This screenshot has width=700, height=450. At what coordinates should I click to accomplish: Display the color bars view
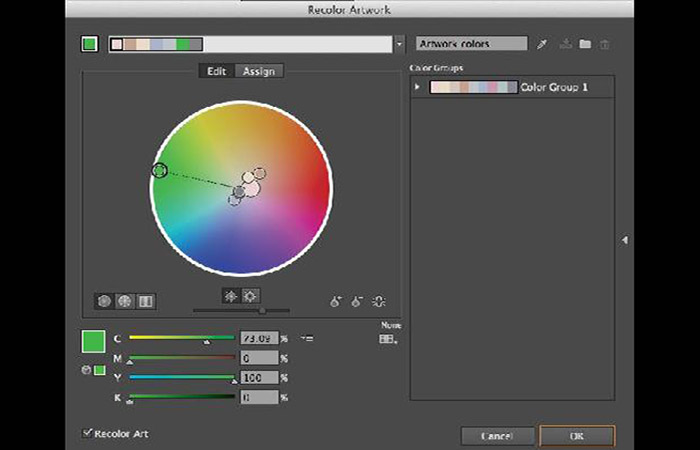[146, 301]
